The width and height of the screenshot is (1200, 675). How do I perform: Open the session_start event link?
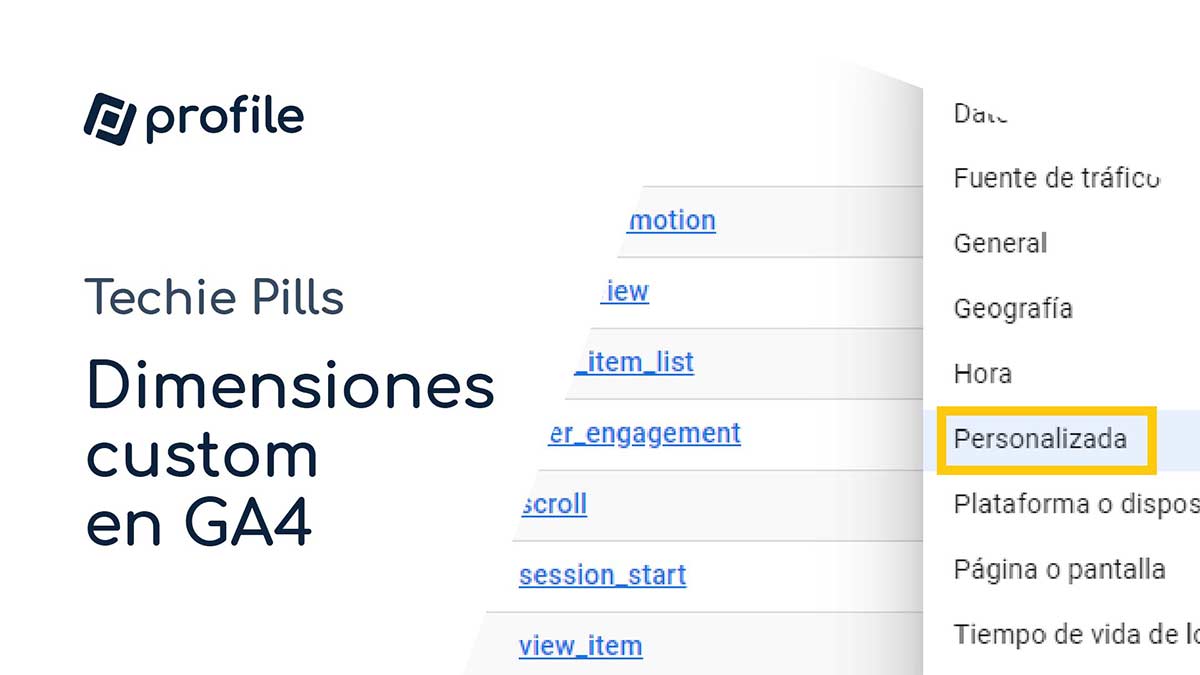pos(603,575)
